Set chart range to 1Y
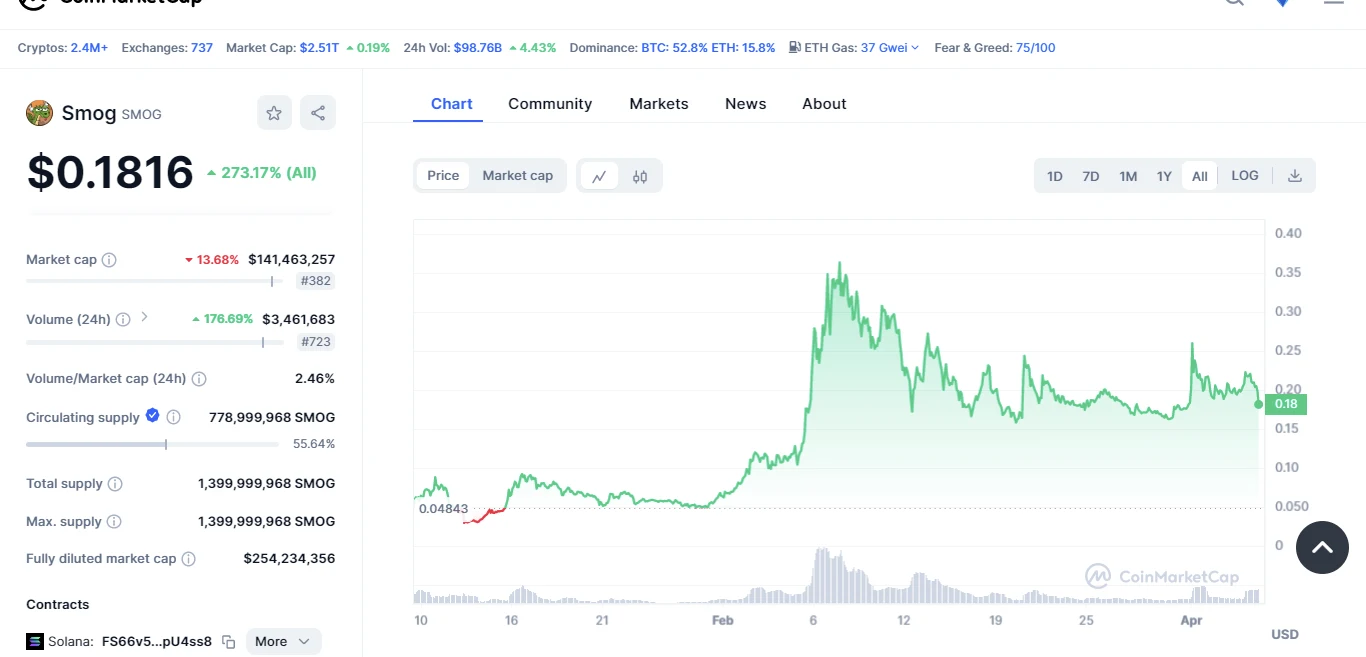This screenshot has height=657, width=1366. [x=1164, y=176]
